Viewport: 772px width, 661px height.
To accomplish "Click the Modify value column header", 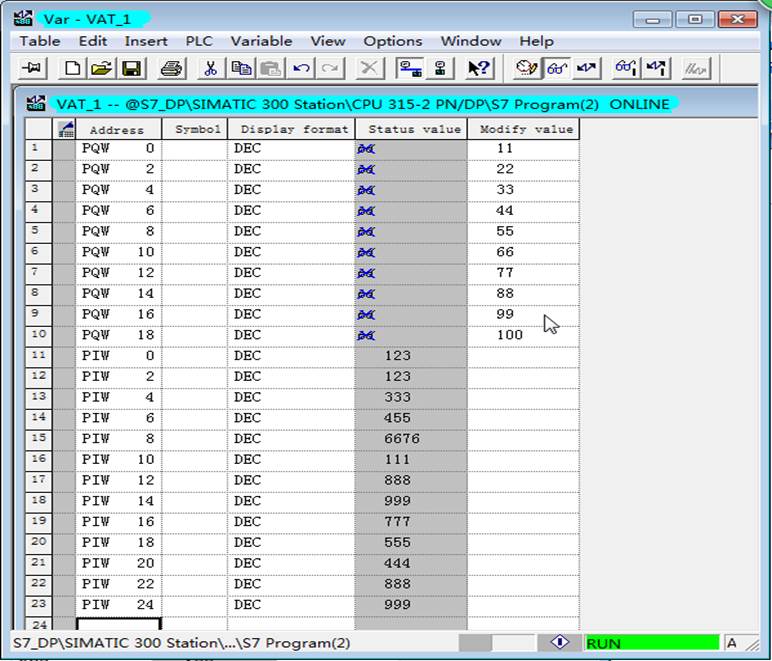I will tap(526, 129).
